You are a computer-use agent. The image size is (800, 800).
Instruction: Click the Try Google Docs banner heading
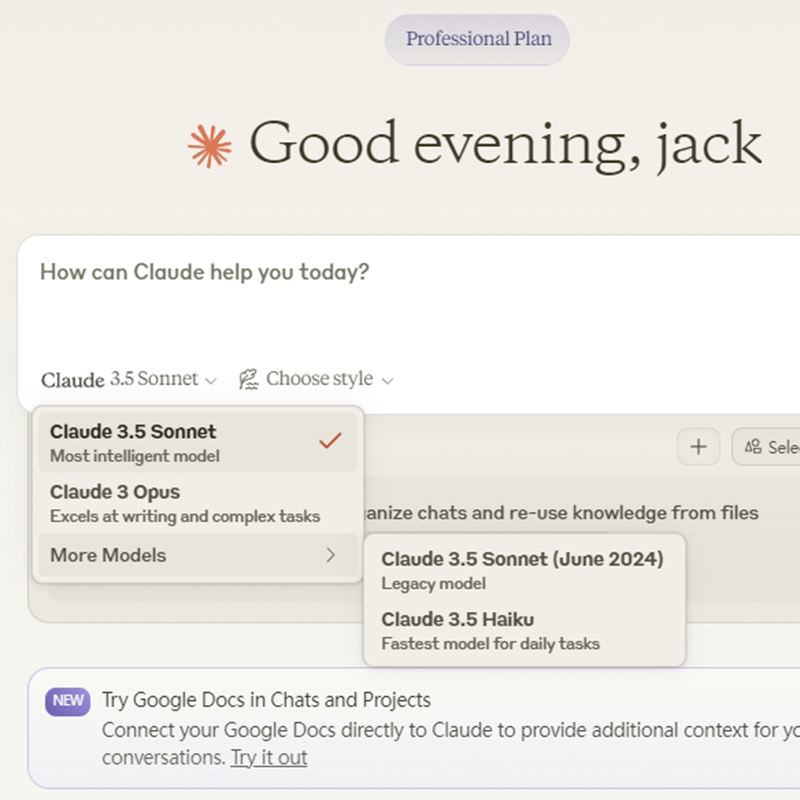pyautogui.click(x=266, y=700)
